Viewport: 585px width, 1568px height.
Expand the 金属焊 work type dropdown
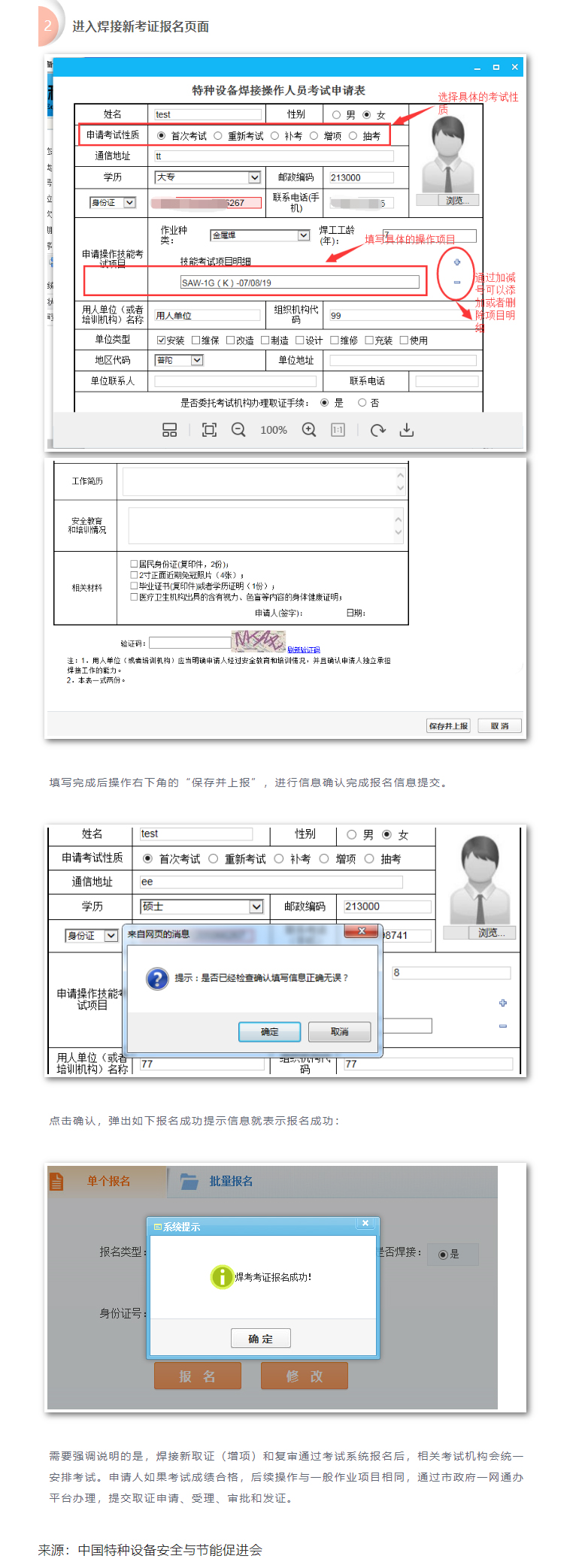pos(304,235)
